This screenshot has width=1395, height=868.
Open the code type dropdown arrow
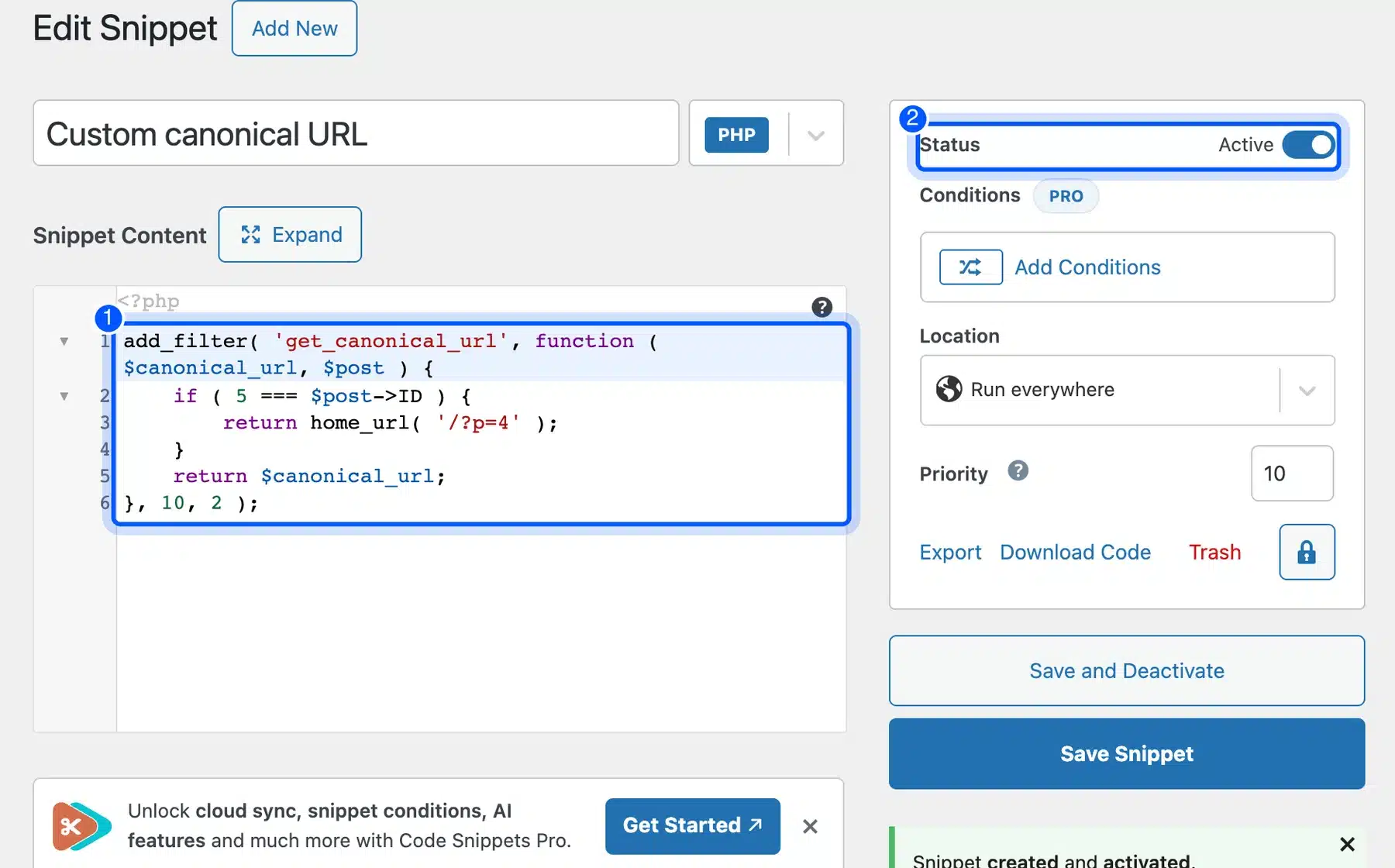click(815, 136)
